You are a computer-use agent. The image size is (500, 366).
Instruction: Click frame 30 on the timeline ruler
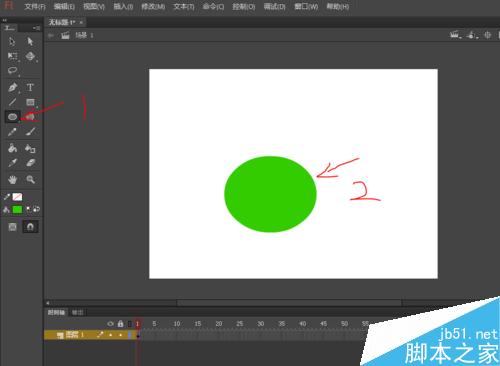pyautogui.click(x=261, y=324)
